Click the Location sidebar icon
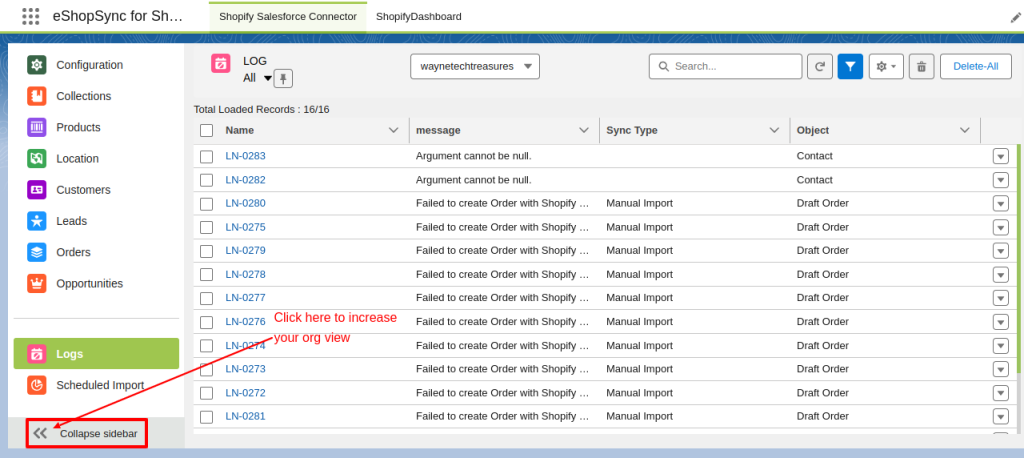 coord(37,159)
